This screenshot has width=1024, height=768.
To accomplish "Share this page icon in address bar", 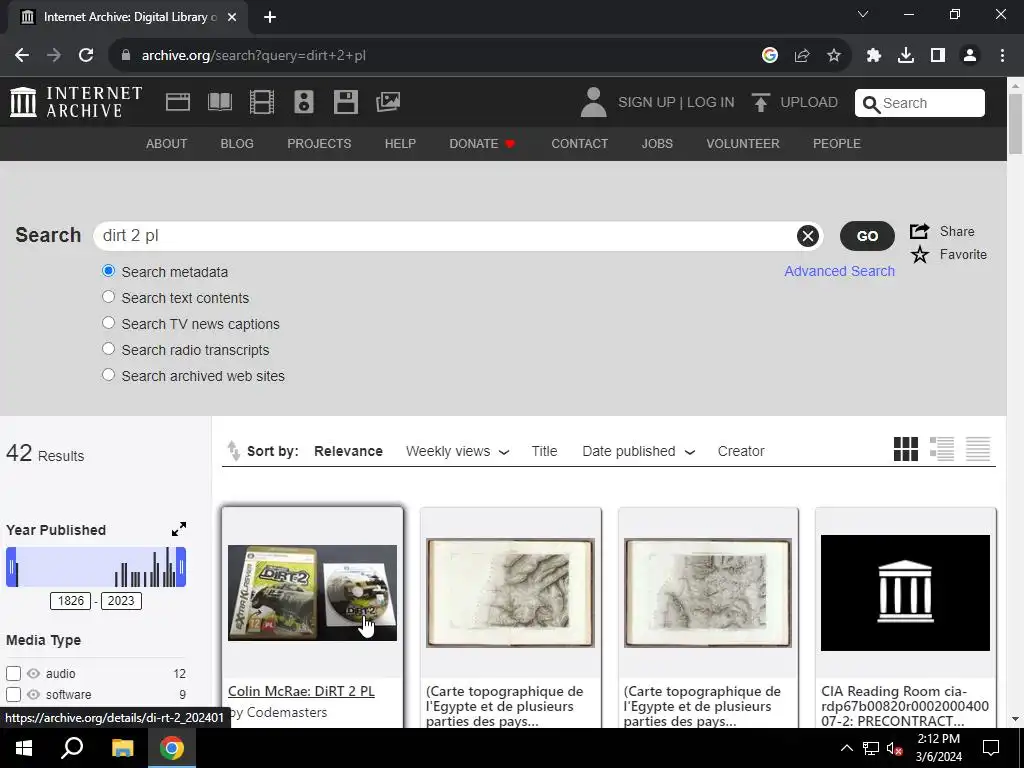I will [802, 56].
